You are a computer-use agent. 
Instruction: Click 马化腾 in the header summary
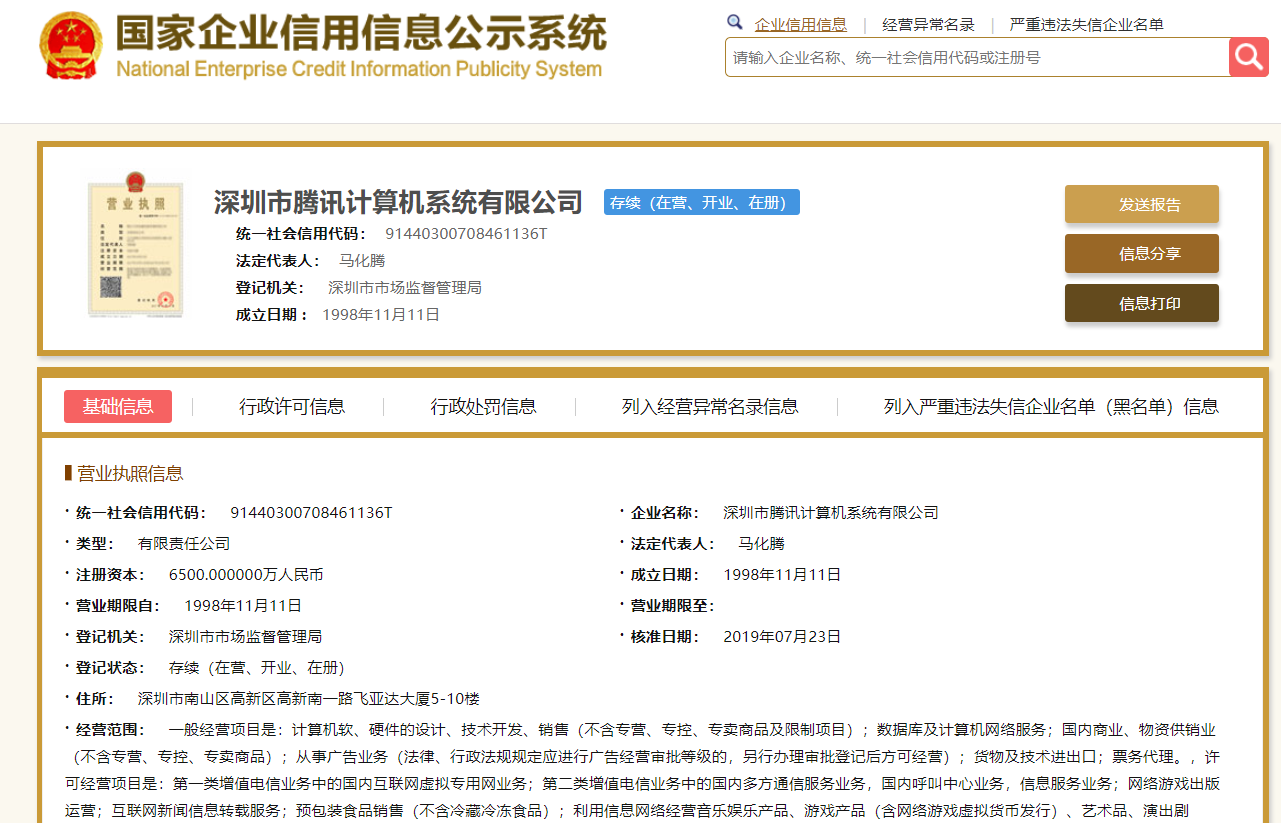click(362, 261)
